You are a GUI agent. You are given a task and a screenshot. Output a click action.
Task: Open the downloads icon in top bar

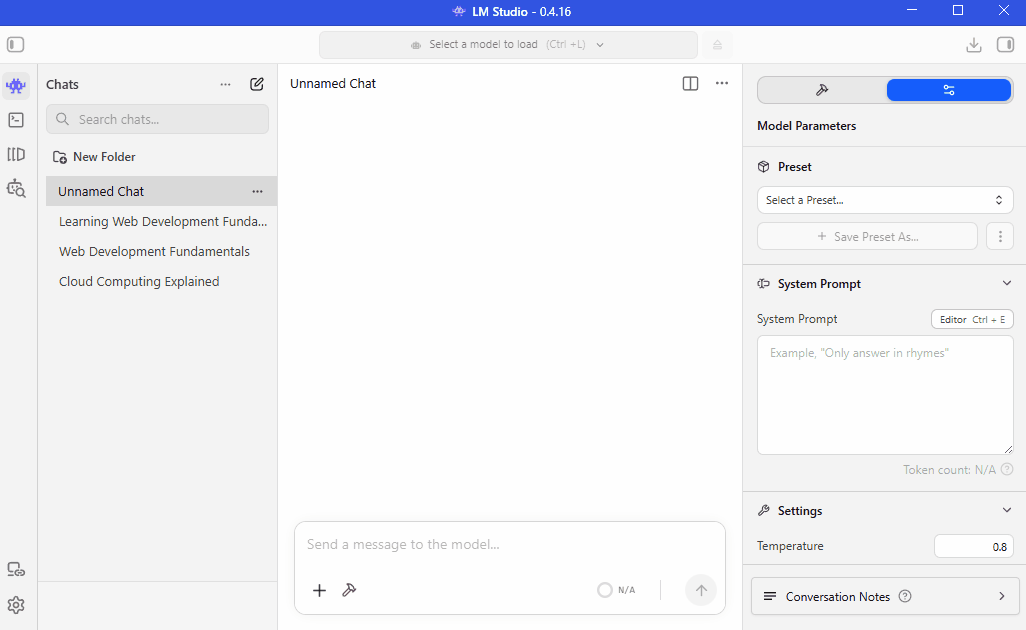pyautogui.click(x=974, y=44)
